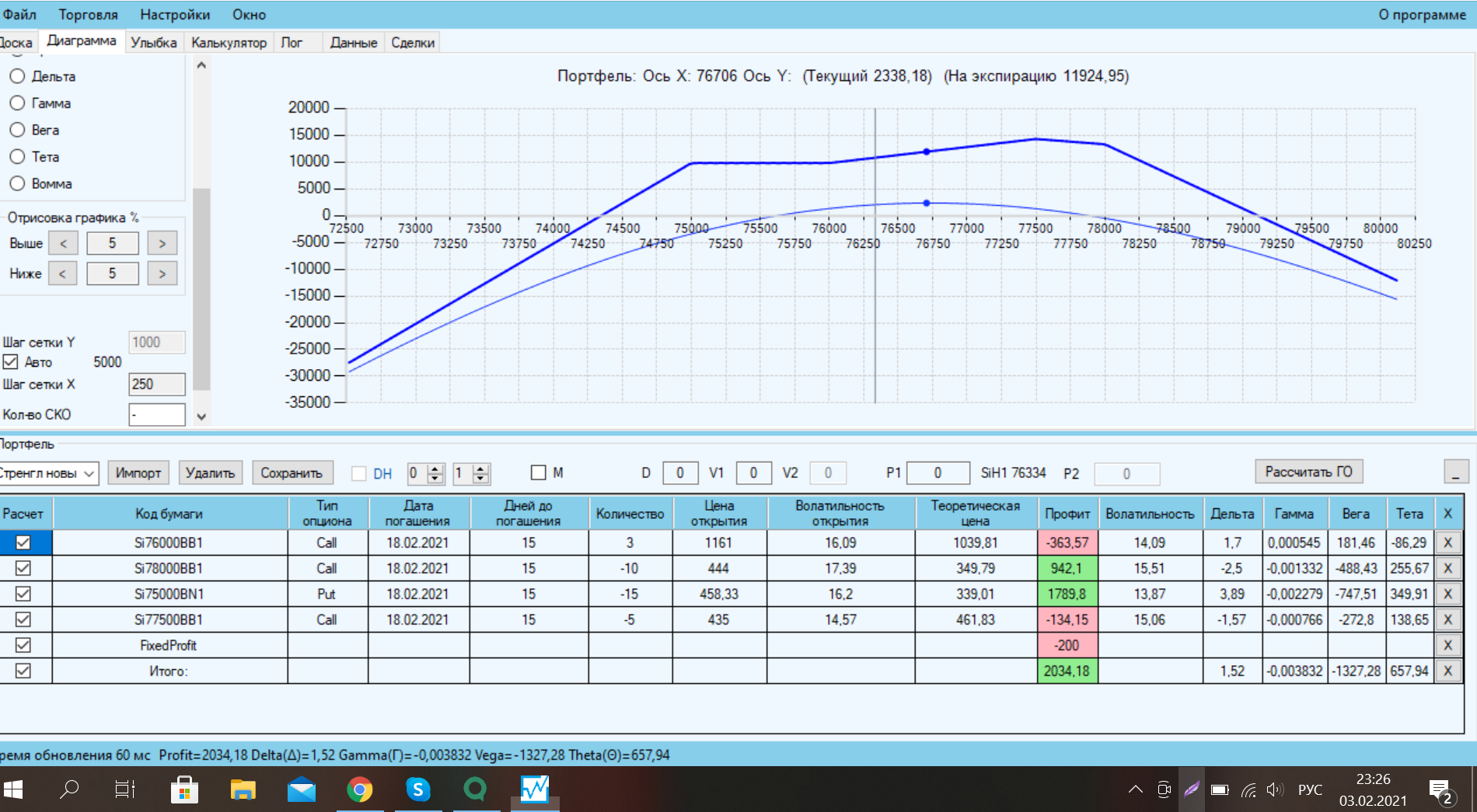
Task: Open the Торговля menu
Action: [88, 15]
